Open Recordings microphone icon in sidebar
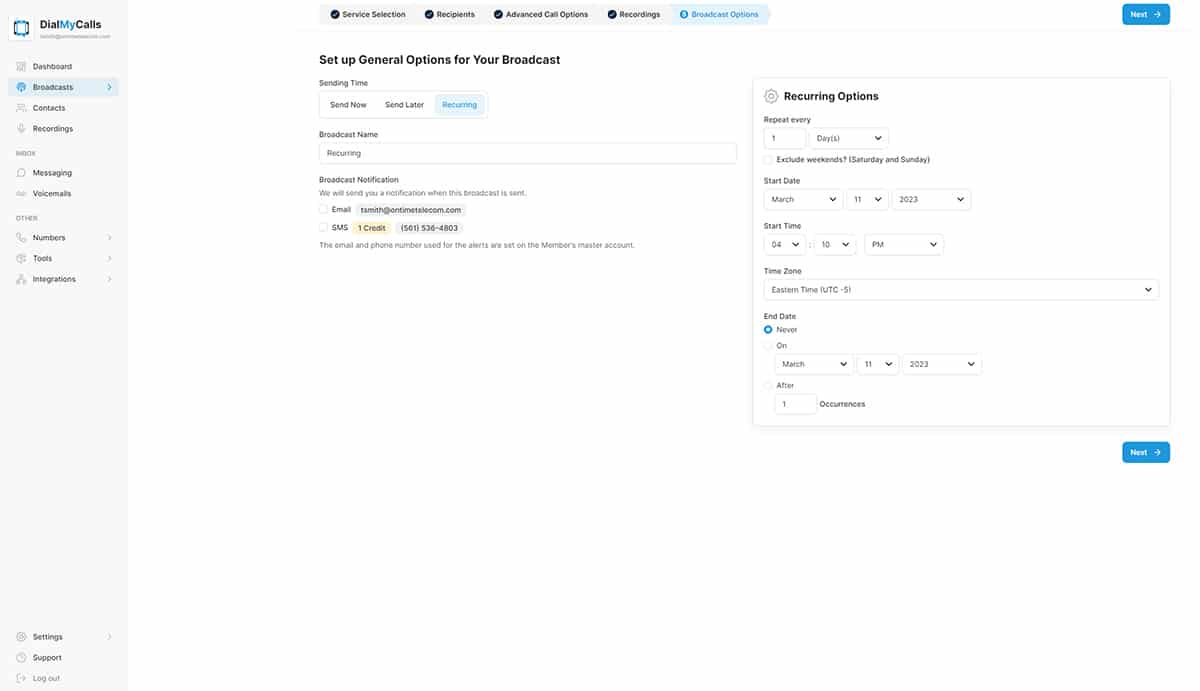The width and height of the screenshot is (1200, 691). pyautogui.click(x=22, y=129)
